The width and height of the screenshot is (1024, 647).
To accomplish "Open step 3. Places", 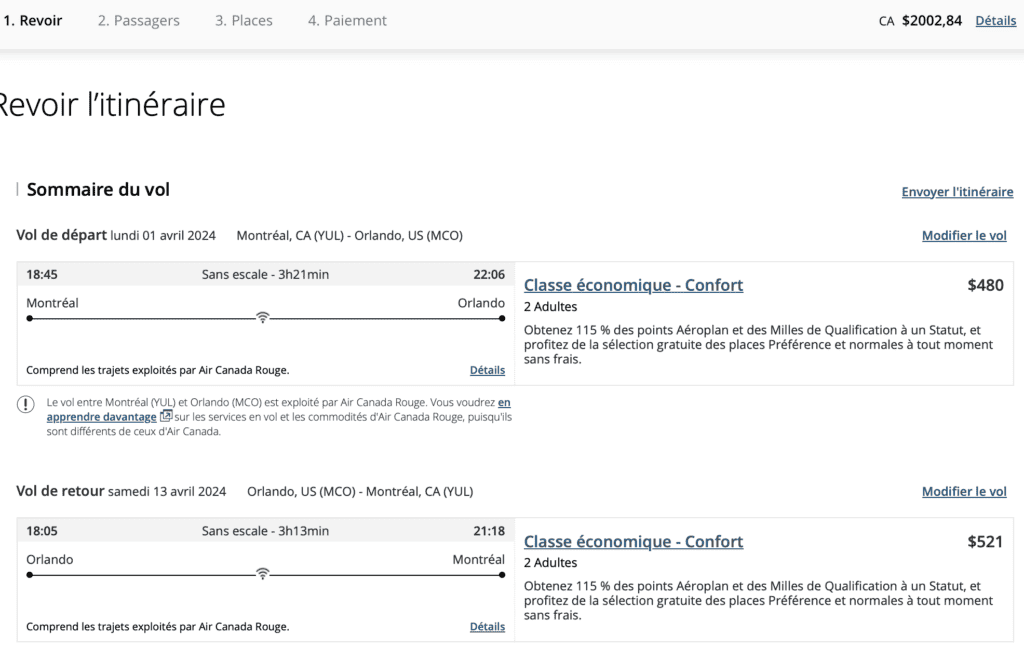I will coord(243,20).
